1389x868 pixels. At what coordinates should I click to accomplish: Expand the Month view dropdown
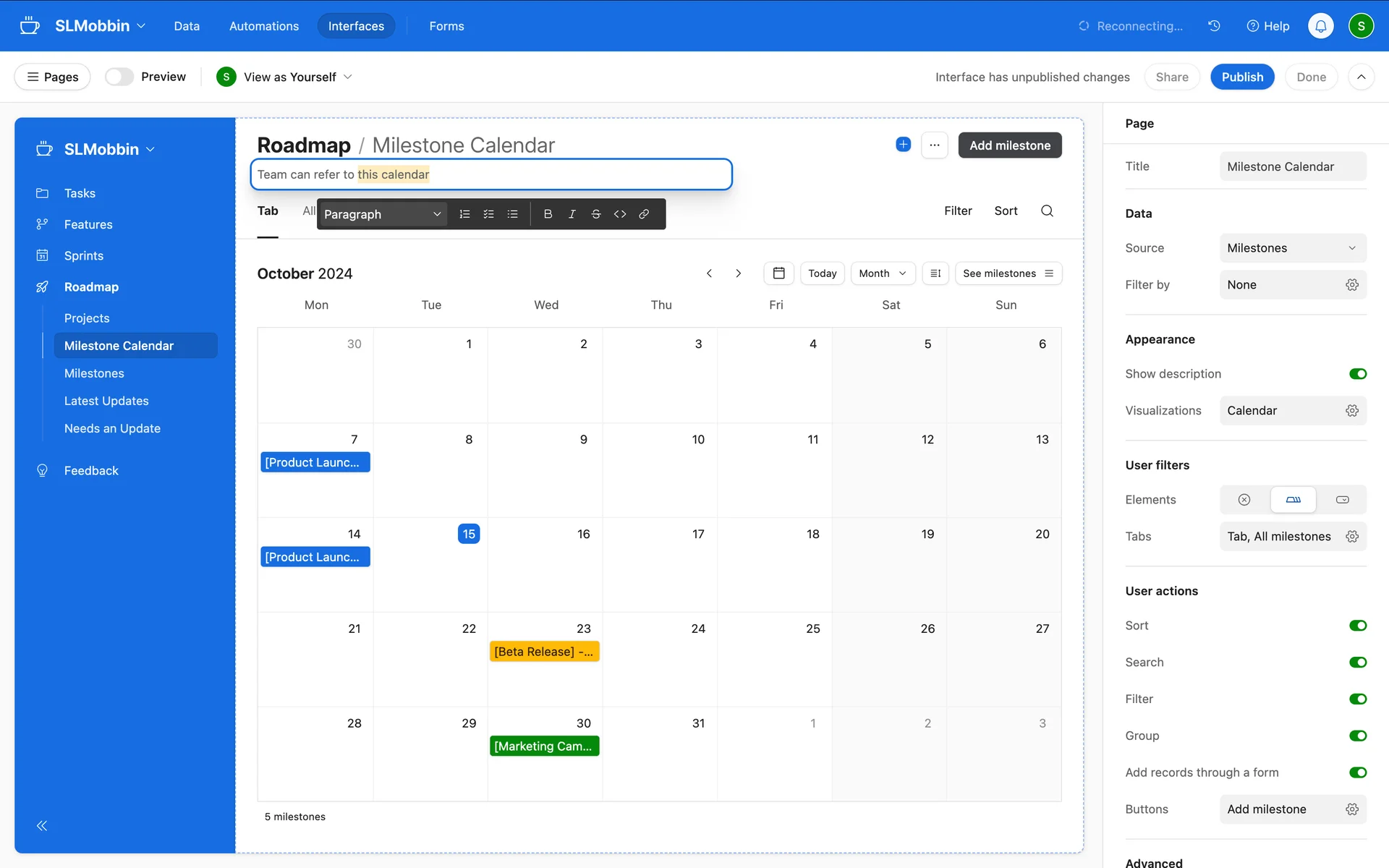tap(882, 273)
